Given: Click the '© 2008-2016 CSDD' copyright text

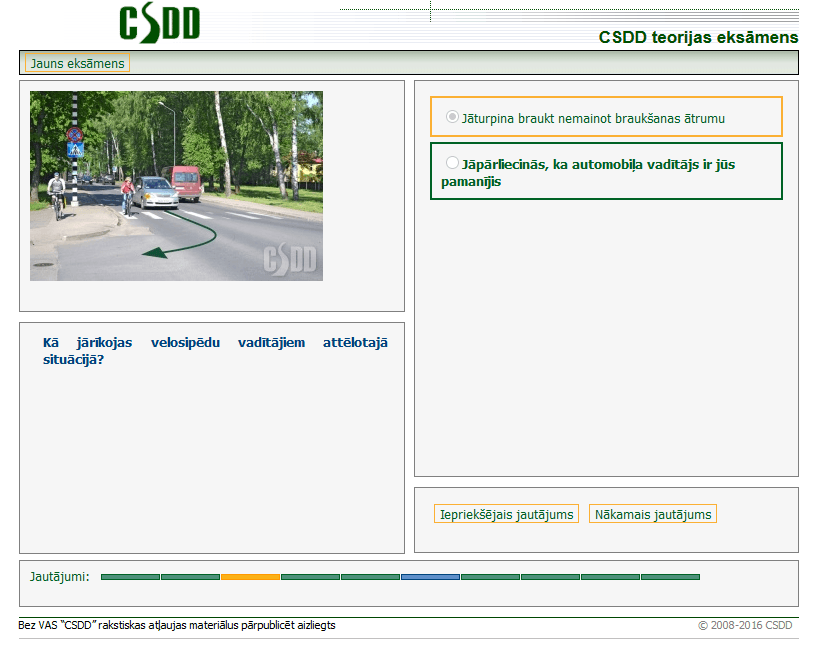Looking at the screenshot, I should click(x=745, y=625).
